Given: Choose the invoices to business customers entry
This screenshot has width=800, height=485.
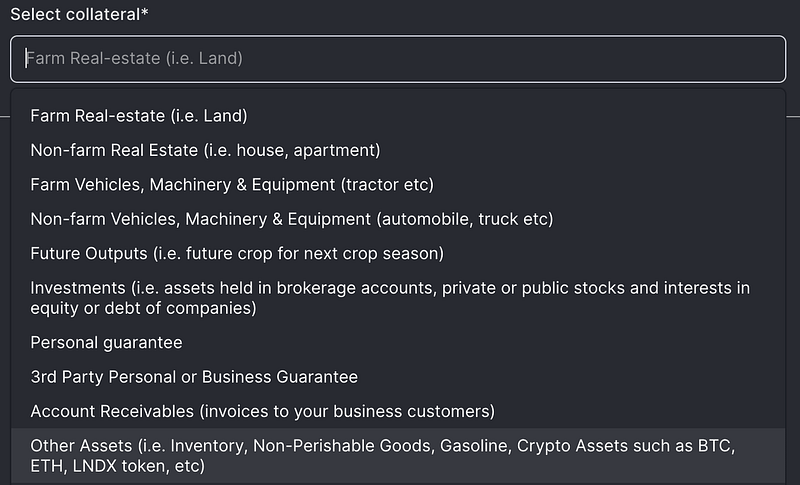Looking at the screenshot, I should [263, 411].
